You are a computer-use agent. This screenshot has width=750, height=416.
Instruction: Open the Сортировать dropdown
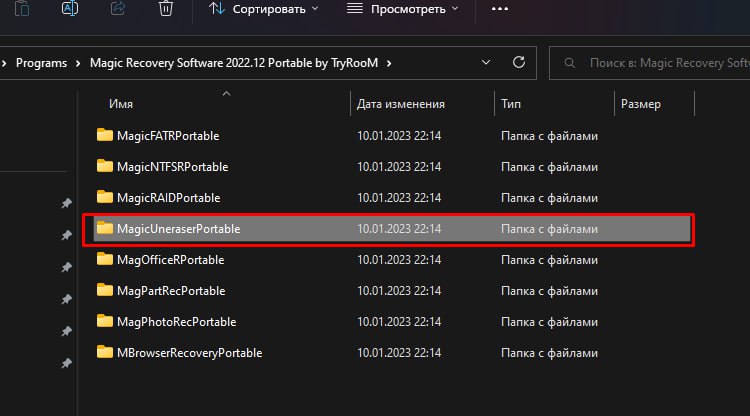pyautogui.click(x=264, y=9)
